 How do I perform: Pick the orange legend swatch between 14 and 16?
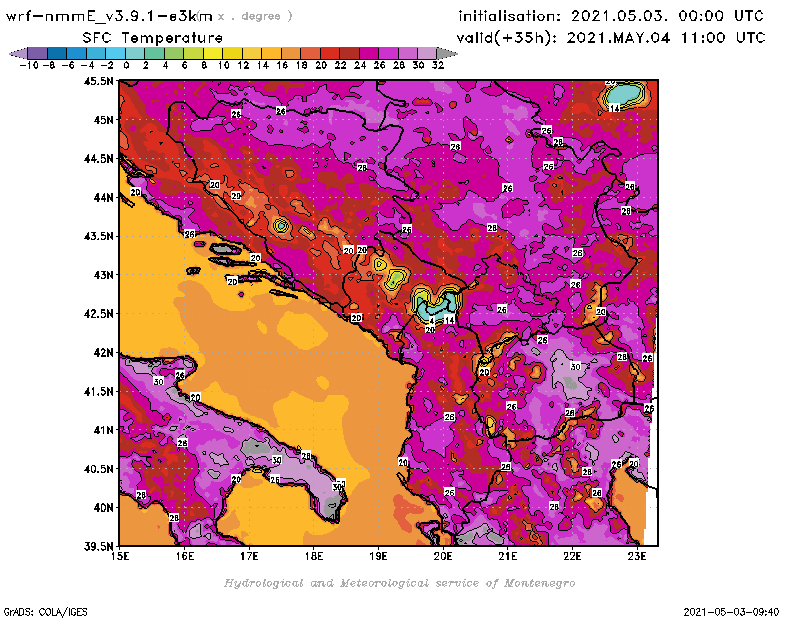point(271,53)
